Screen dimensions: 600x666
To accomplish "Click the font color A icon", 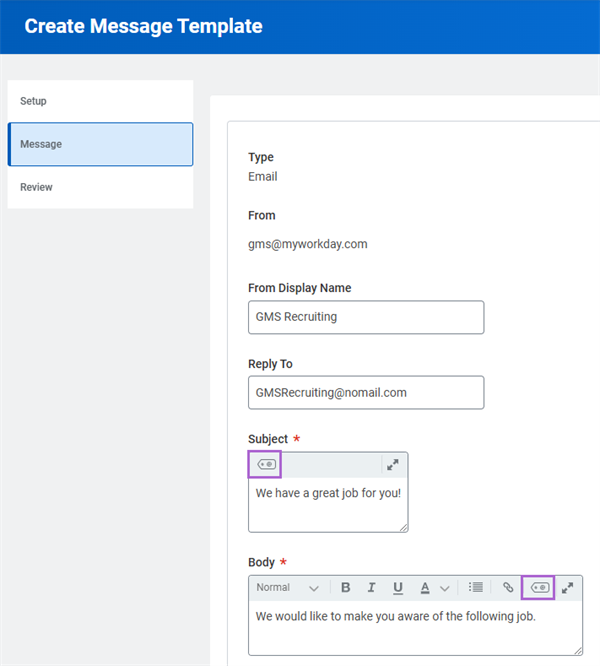I will [425, 588].
